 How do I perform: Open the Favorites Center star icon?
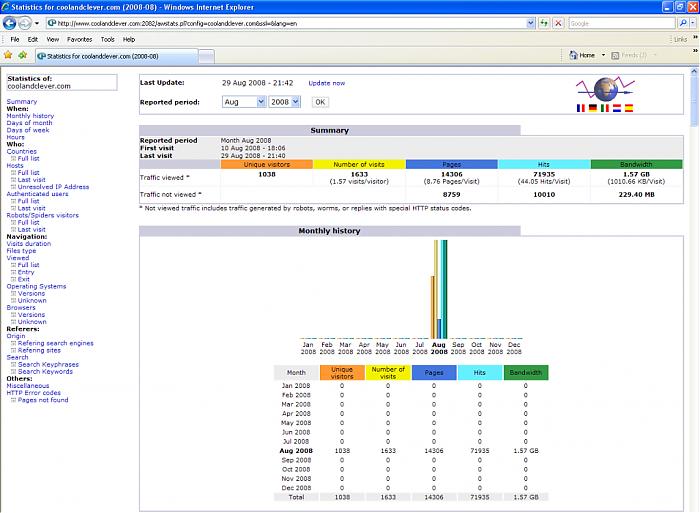point(9,55)
